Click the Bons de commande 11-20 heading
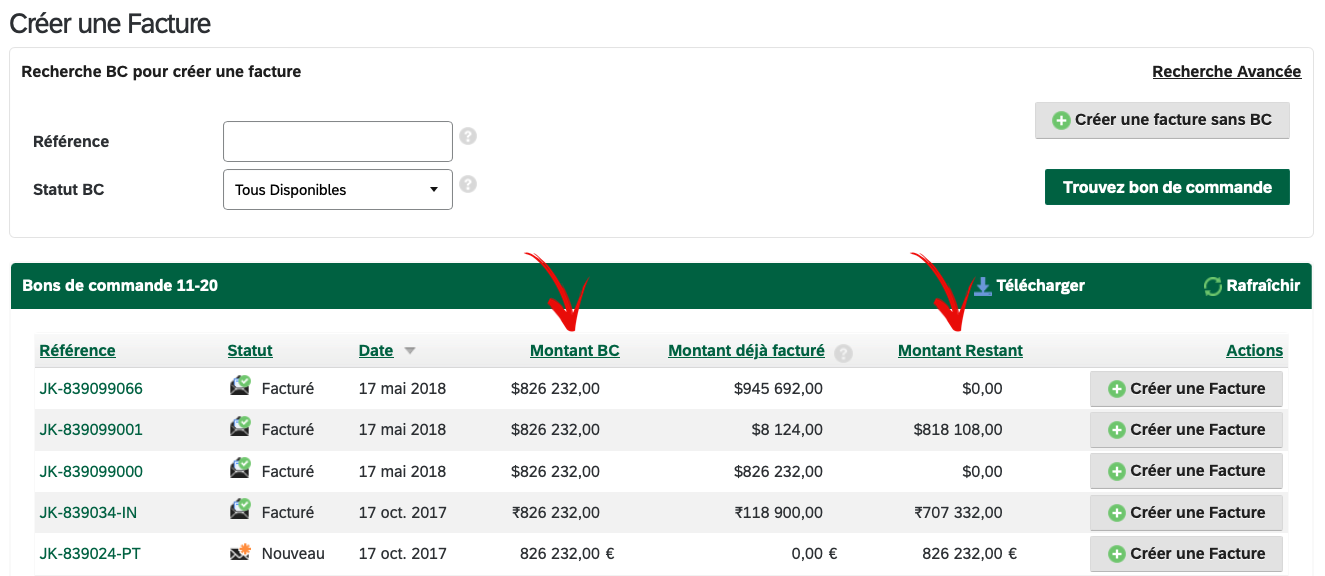 click(120, 285)
